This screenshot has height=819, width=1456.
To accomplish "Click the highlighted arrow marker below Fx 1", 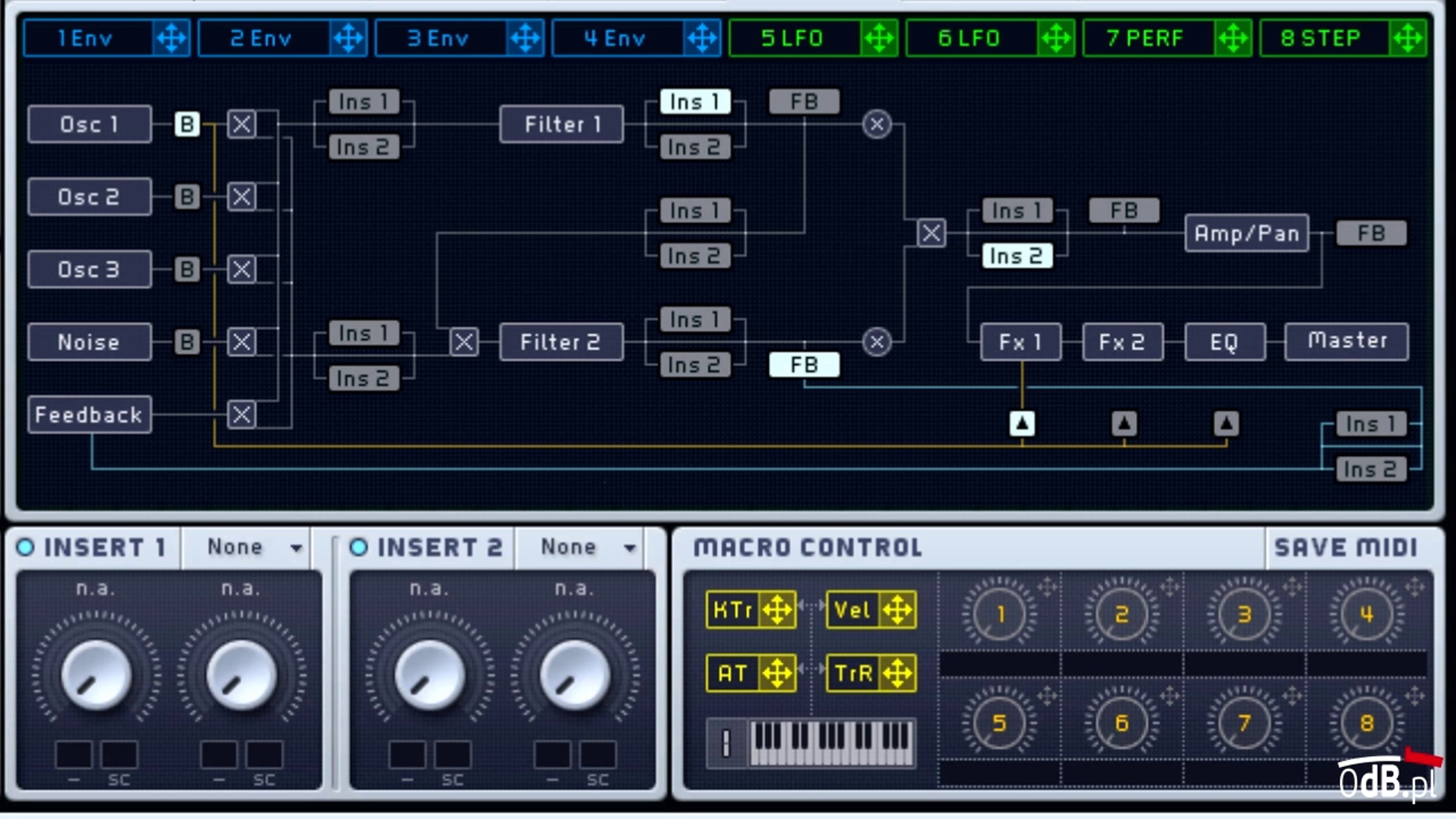I will point(1022,423).
